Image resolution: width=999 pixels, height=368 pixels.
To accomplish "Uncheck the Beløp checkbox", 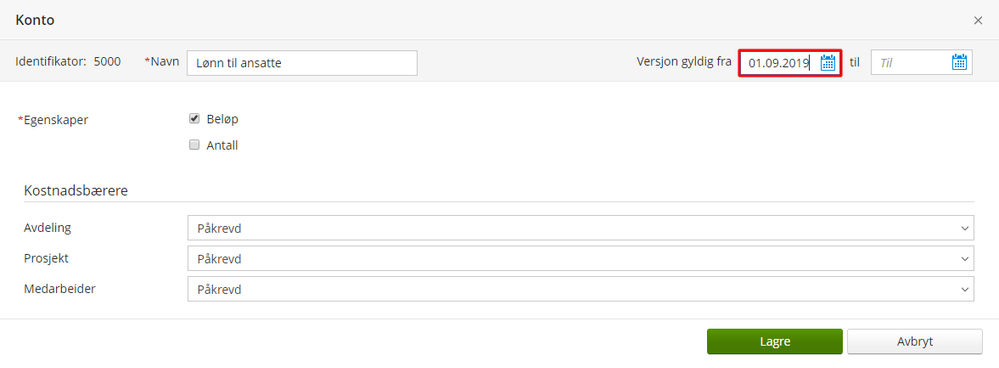I will click(x=194, y=118).
